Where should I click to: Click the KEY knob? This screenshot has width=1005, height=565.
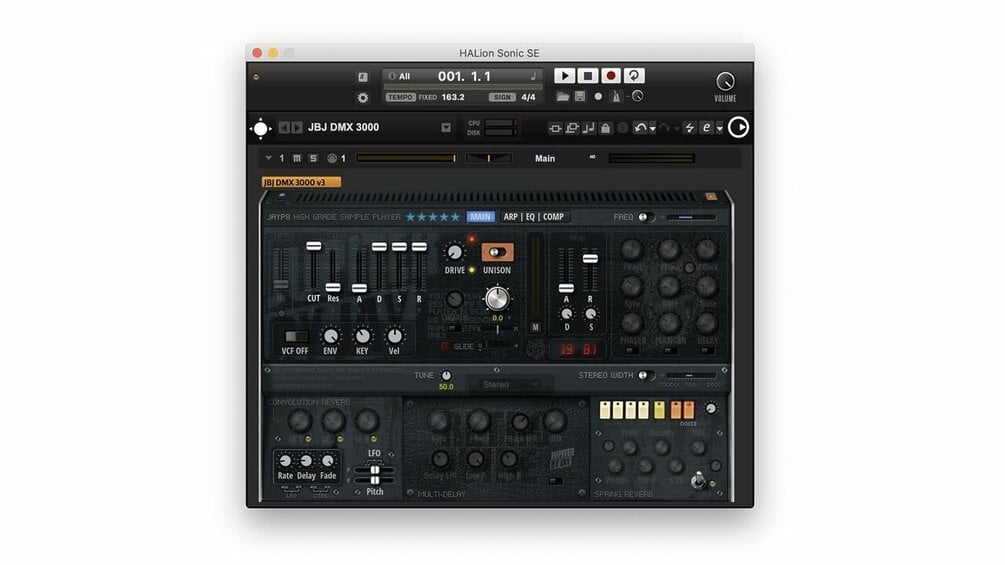(362, 336)
